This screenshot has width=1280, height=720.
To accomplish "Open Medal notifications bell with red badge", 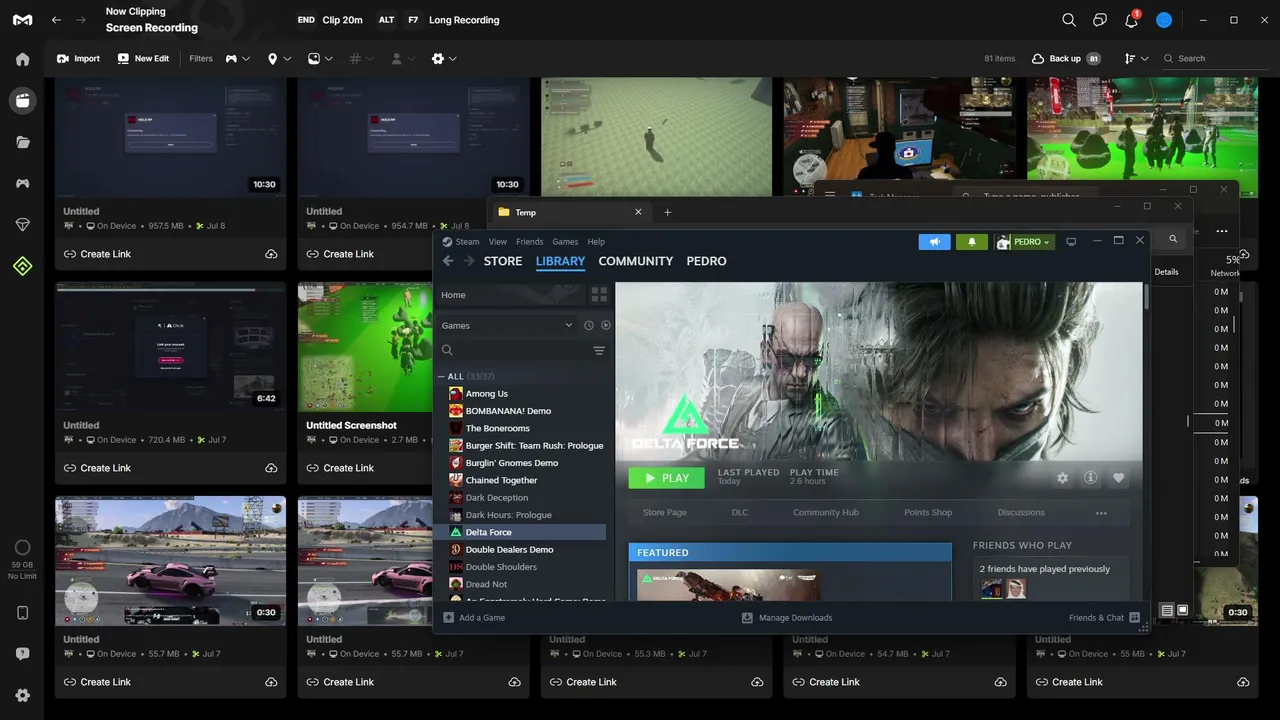I will [1131, 20].
